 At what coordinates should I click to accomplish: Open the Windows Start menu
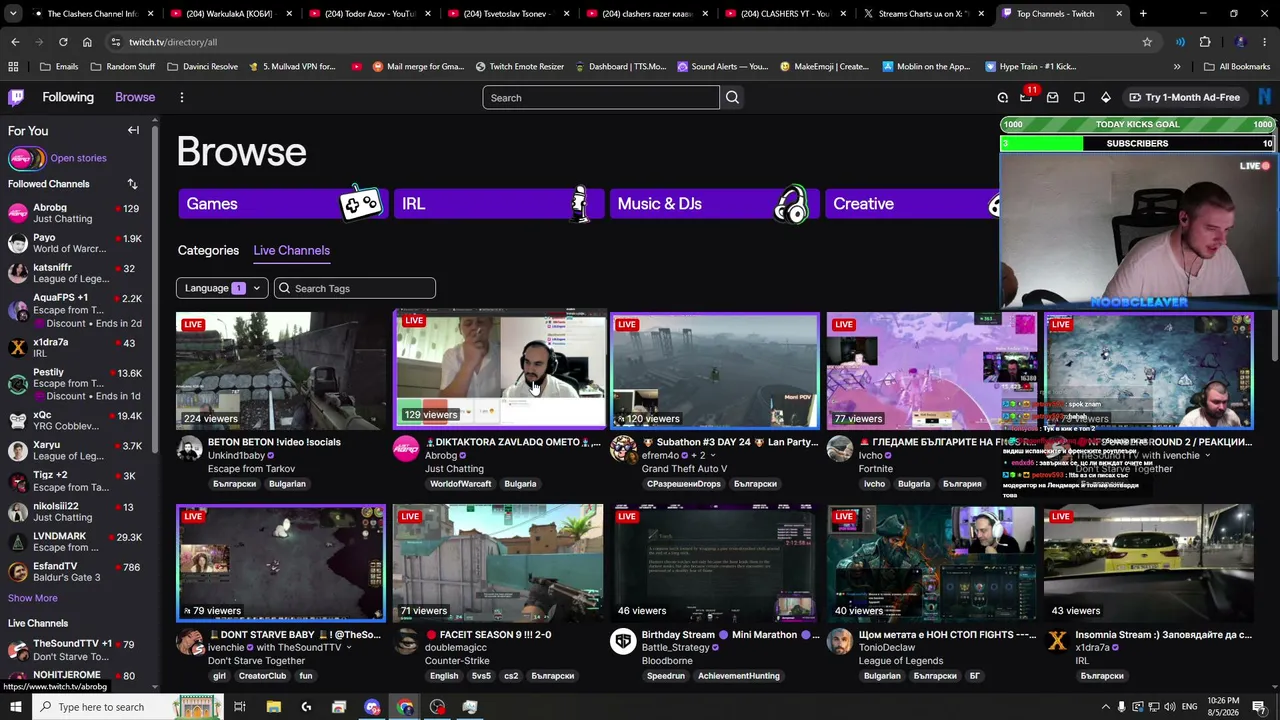coord(15,707)
